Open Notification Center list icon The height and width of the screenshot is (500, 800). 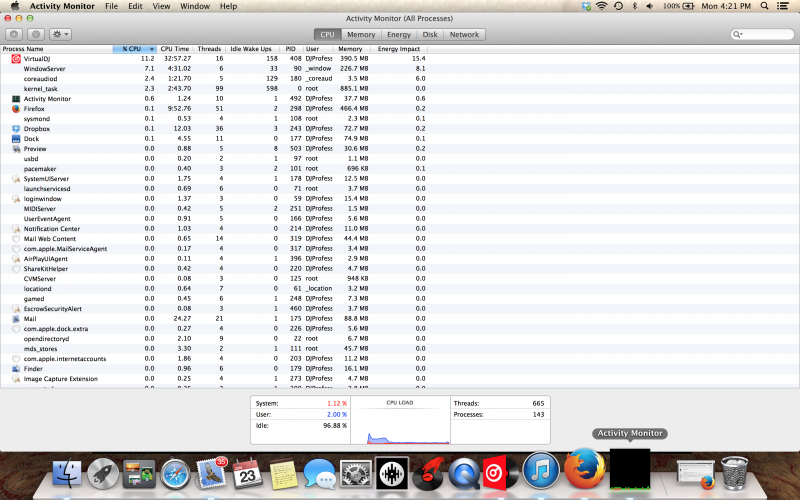pyautogui.click(x=782, y=6)
